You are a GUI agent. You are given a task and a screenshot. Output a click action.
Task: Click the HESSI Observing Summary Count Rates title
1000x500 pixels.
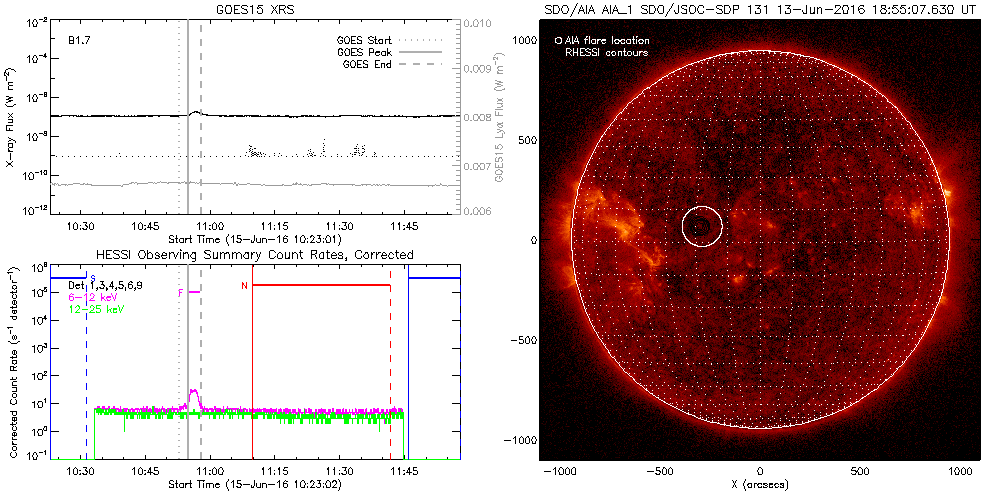(x=254, y=254)
